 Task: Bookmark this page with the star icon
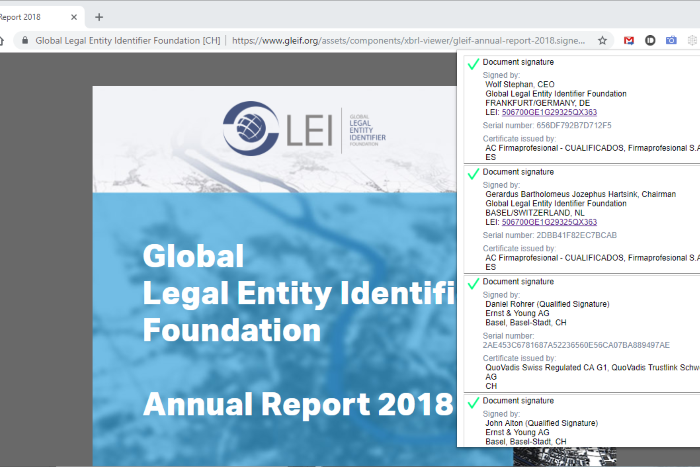click(x=602, y=41)
